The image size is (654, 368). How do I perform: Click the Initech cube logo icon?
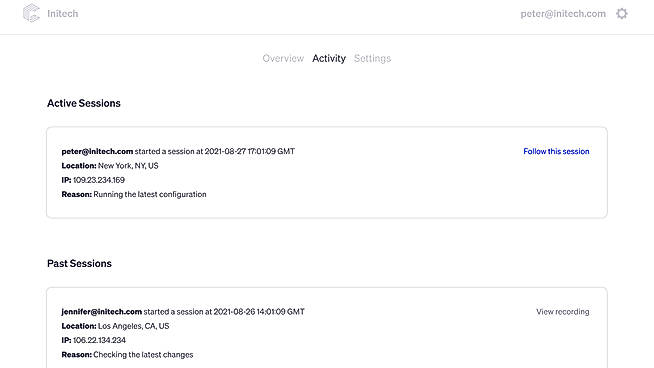(31, 13)
